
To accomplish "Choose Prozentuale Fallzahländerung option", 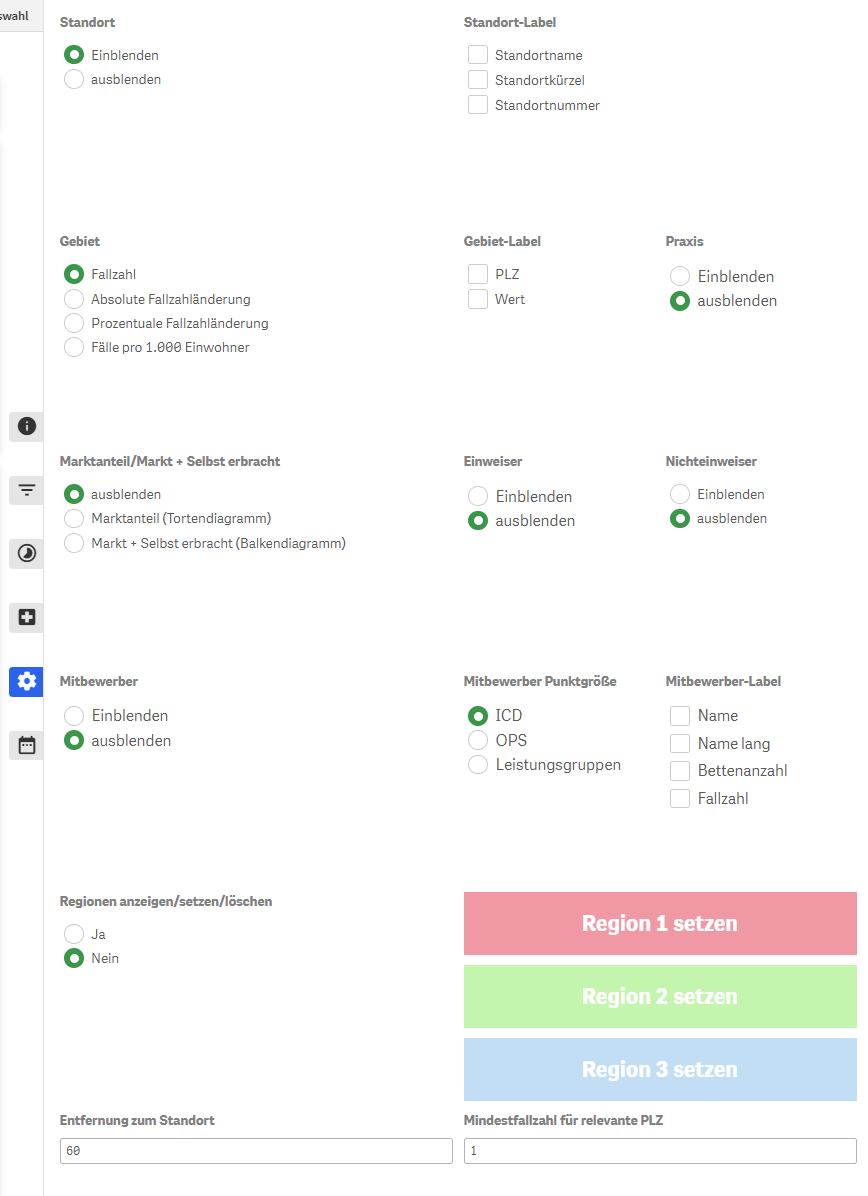I will [74, 323].
